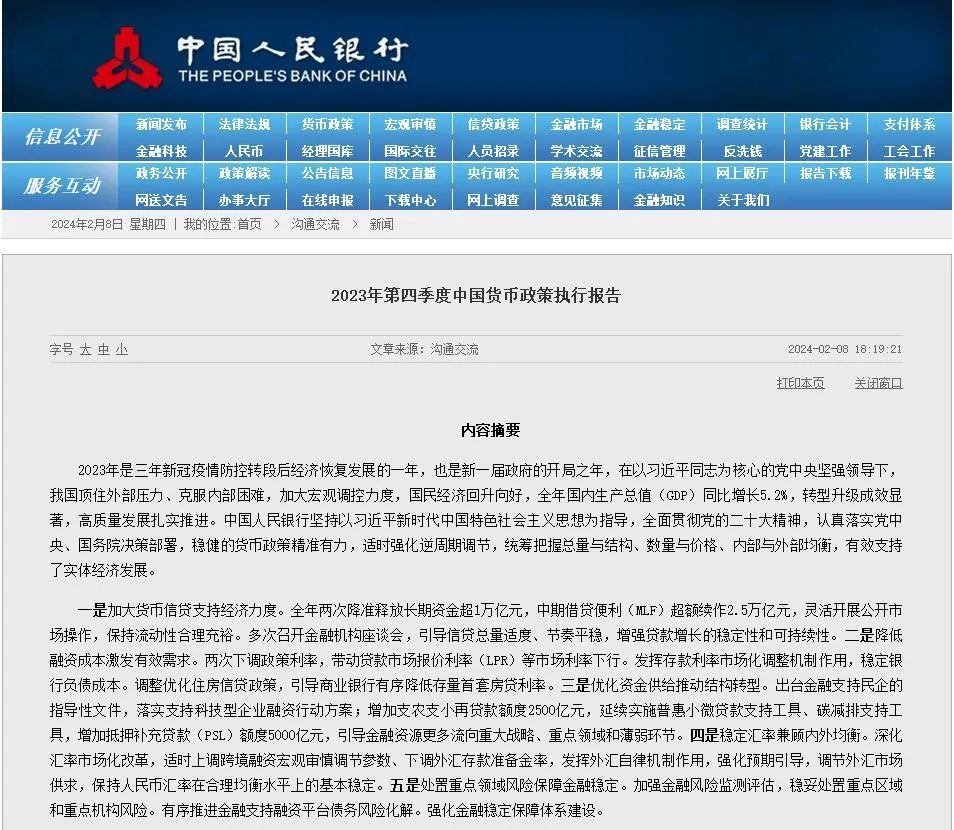Viewport: 954px width, 830px height.
Task: Go to 银行会计 section
Action: click(826, 124)
